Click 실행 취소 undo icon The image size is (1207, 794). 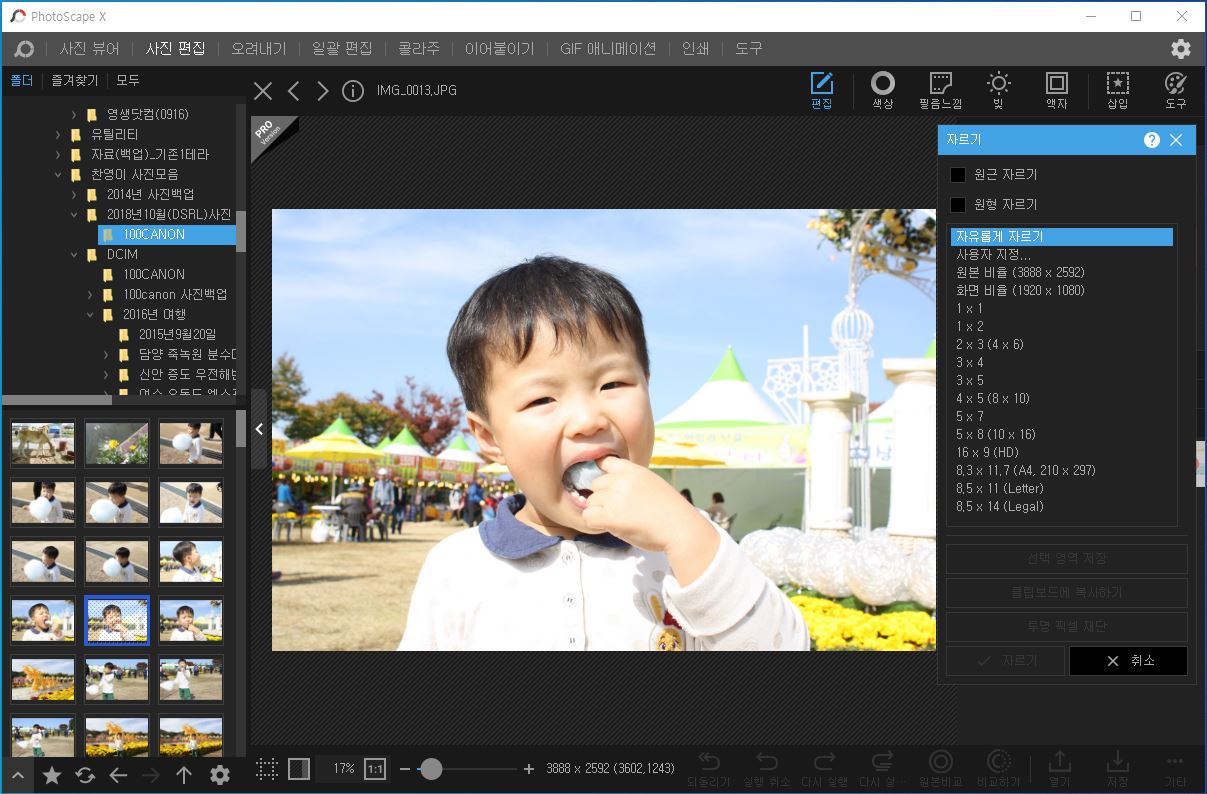click(767, 768)
